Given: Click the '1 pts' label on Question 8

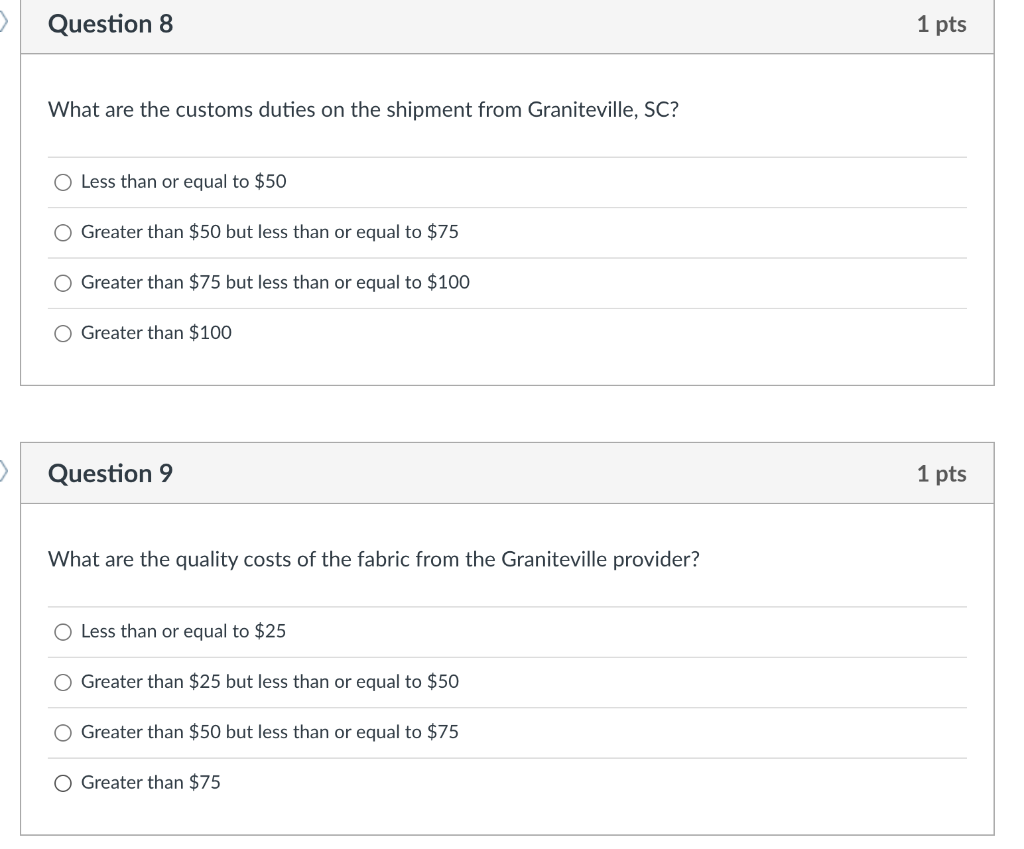Looking at the screenshot, I should click(941, 24).
